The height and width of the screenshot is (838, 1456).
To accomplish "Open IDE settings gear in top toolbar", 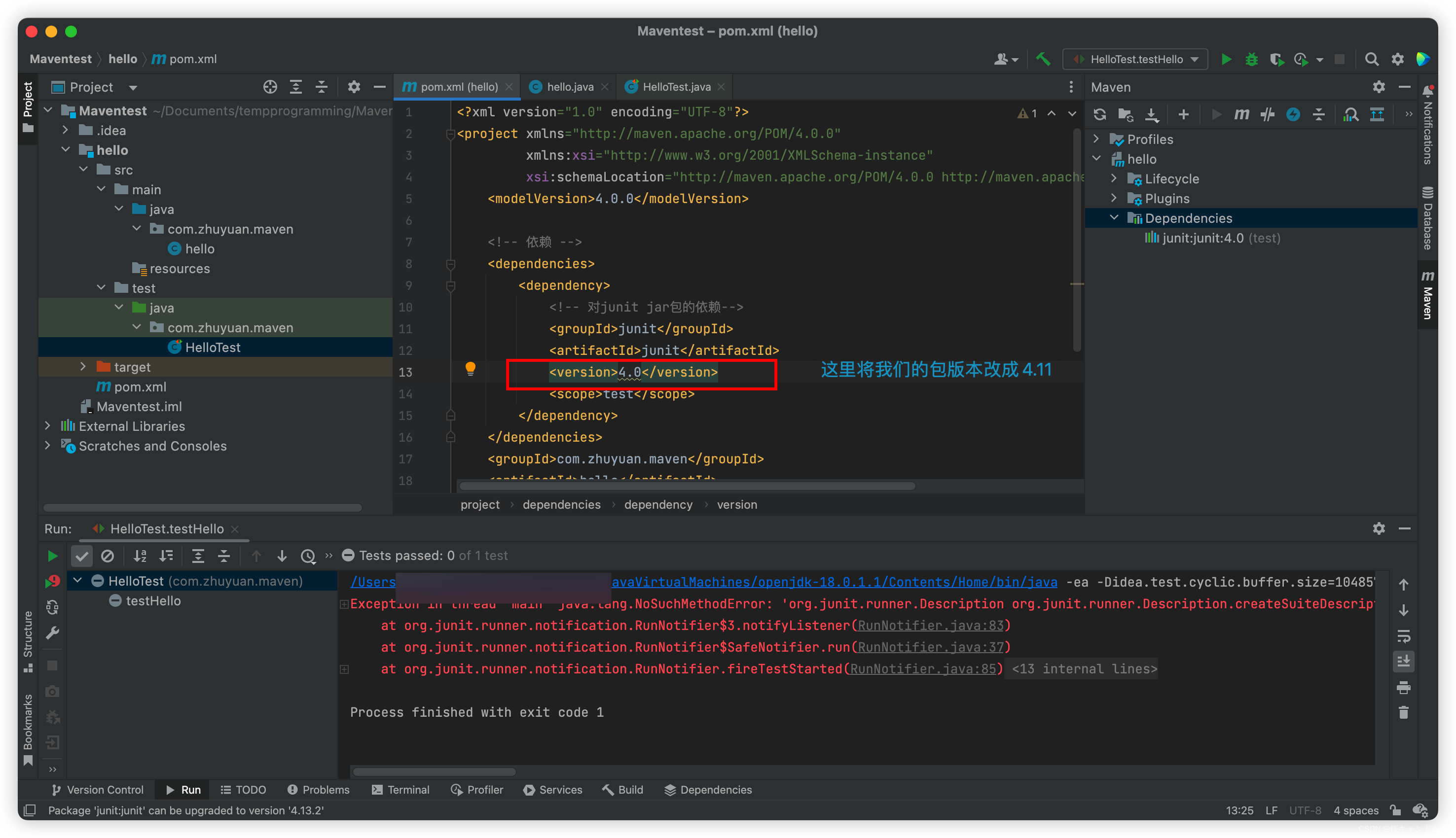I will [1397, 59].
